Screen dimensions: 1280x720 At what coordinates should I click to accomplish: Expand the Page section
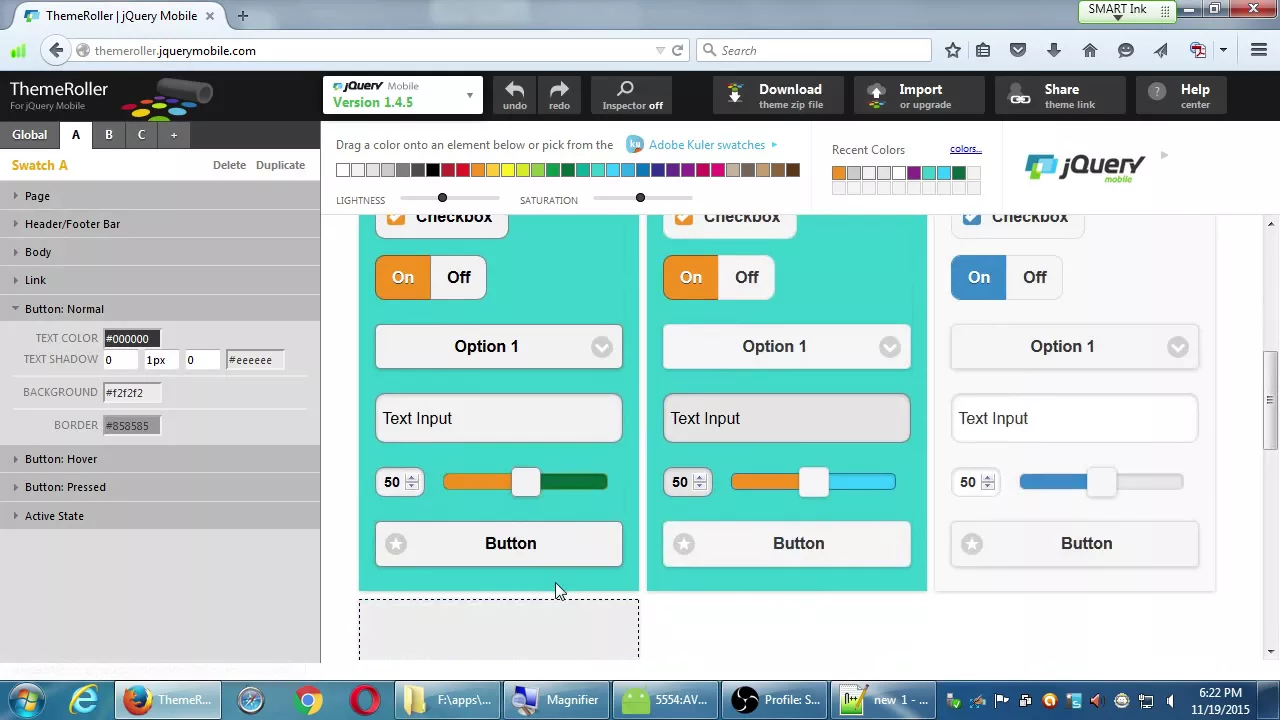(160, 196)
